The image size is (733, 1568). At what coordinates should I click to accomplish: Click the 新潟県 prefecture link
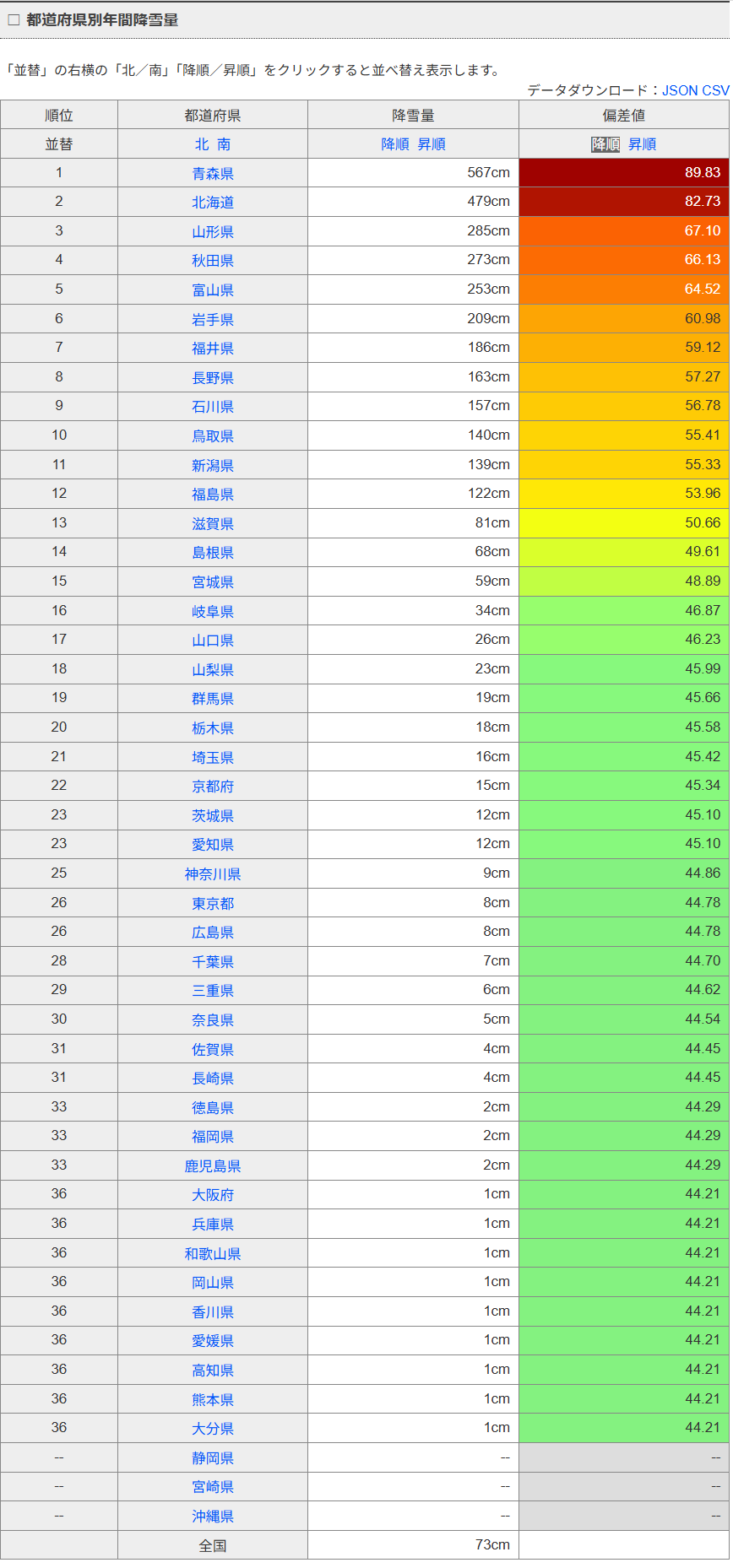tap(213, 466)
